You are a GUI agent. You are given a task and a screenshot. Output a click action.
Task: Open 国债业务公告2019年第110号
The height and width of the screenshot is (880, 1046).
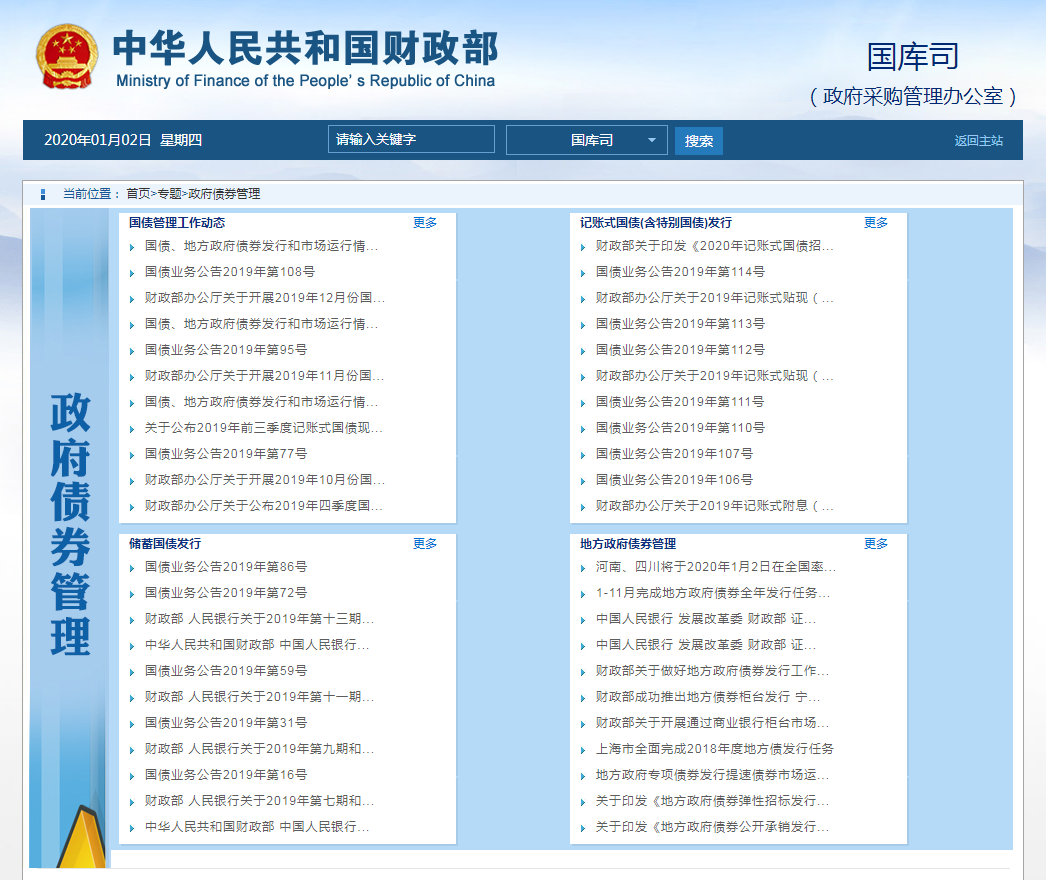[x=680, y=428]
